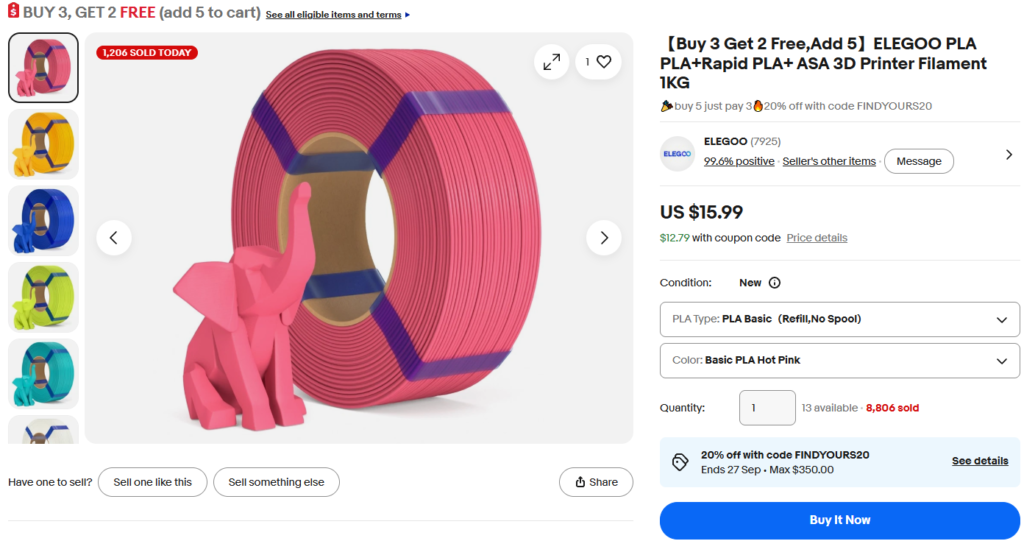Advance to the next product image
This screenshot has width=1024, height=541.
[604, 238]
